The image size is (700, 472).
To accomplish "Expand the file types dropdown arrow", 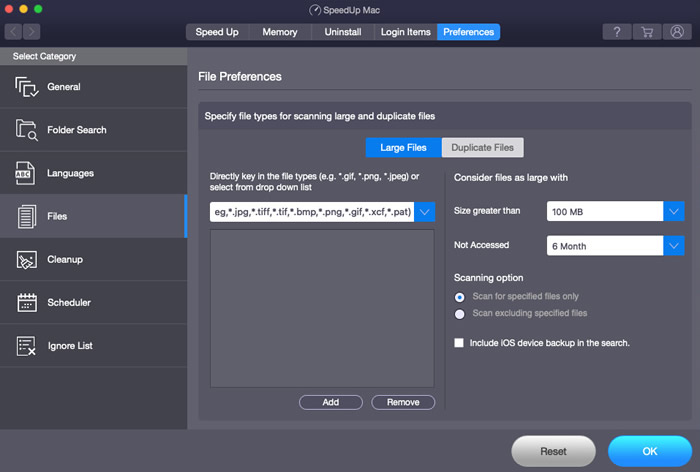I will tap(425, 212).
